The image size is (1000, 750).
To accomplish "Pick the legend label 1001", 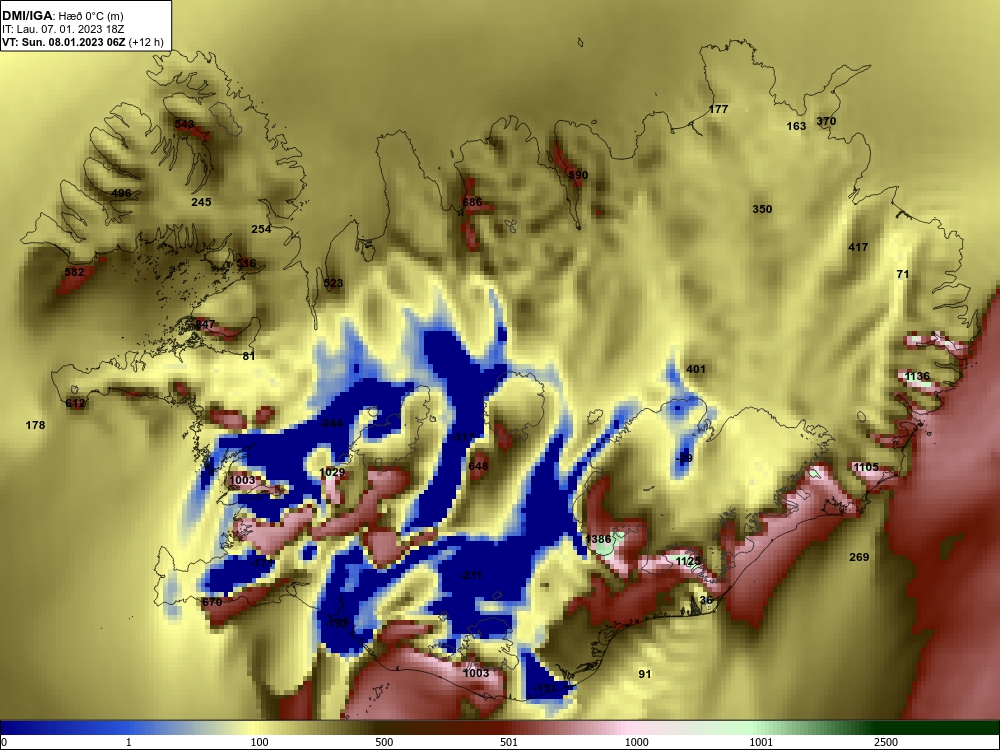I will coord(761,742).
